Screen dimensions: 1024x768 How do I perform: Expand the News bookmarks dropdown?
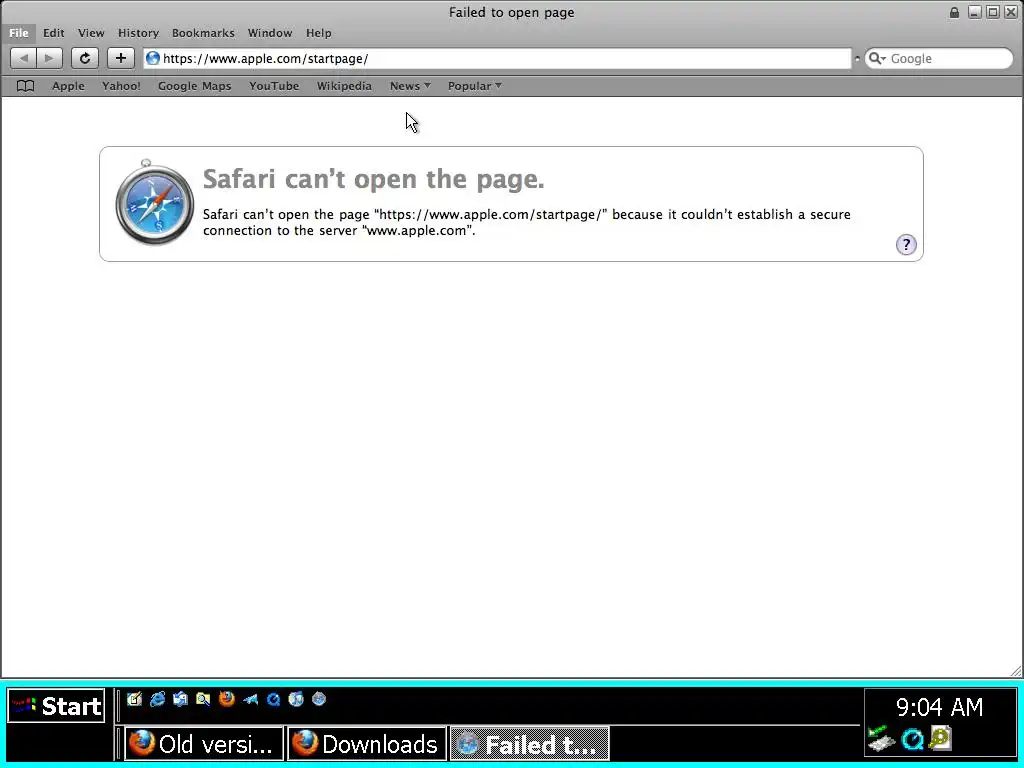pos(410,86)
